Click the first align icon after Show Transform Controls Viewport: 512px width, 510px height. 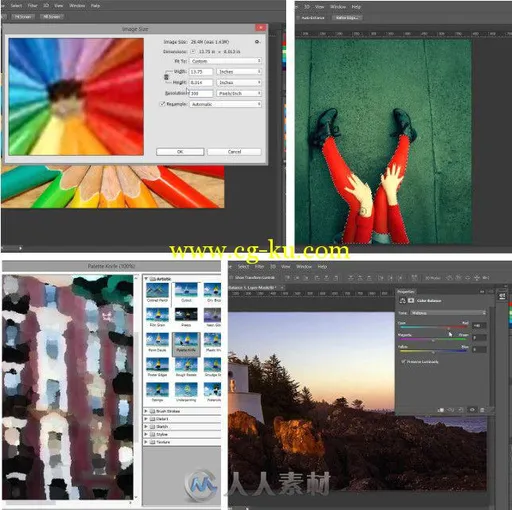tap(288, 277)
